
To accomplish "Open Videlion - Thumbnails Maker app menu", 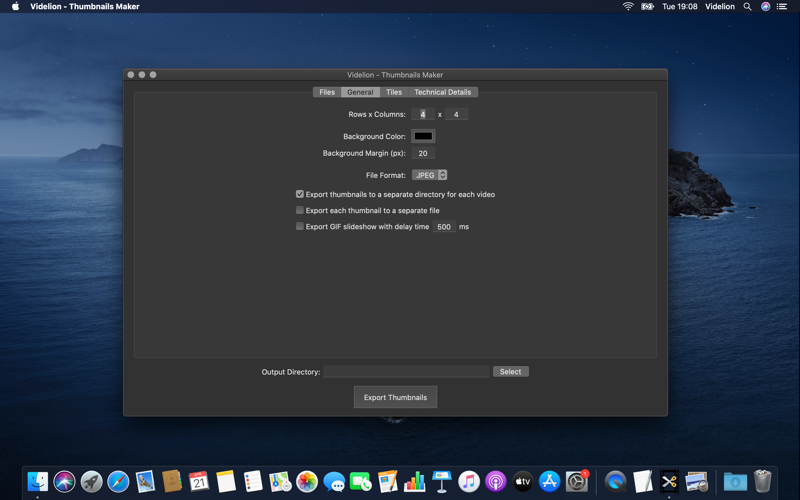I will (x=85, y=6).
